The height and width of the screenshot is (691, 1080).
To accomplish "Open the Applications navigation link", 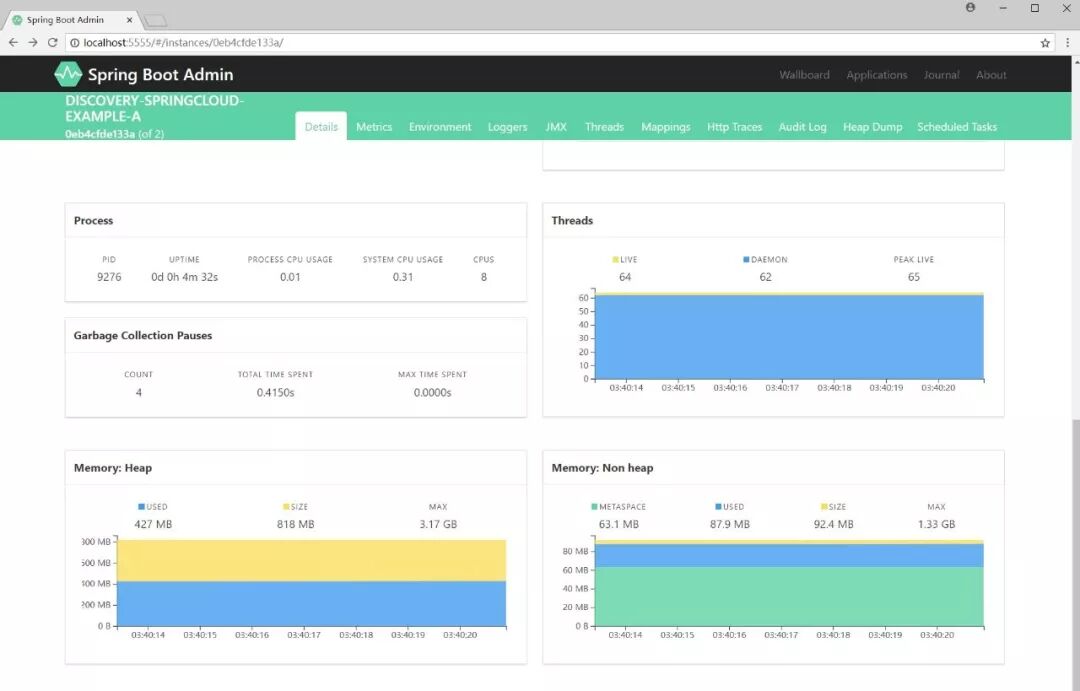I will 876,74.
